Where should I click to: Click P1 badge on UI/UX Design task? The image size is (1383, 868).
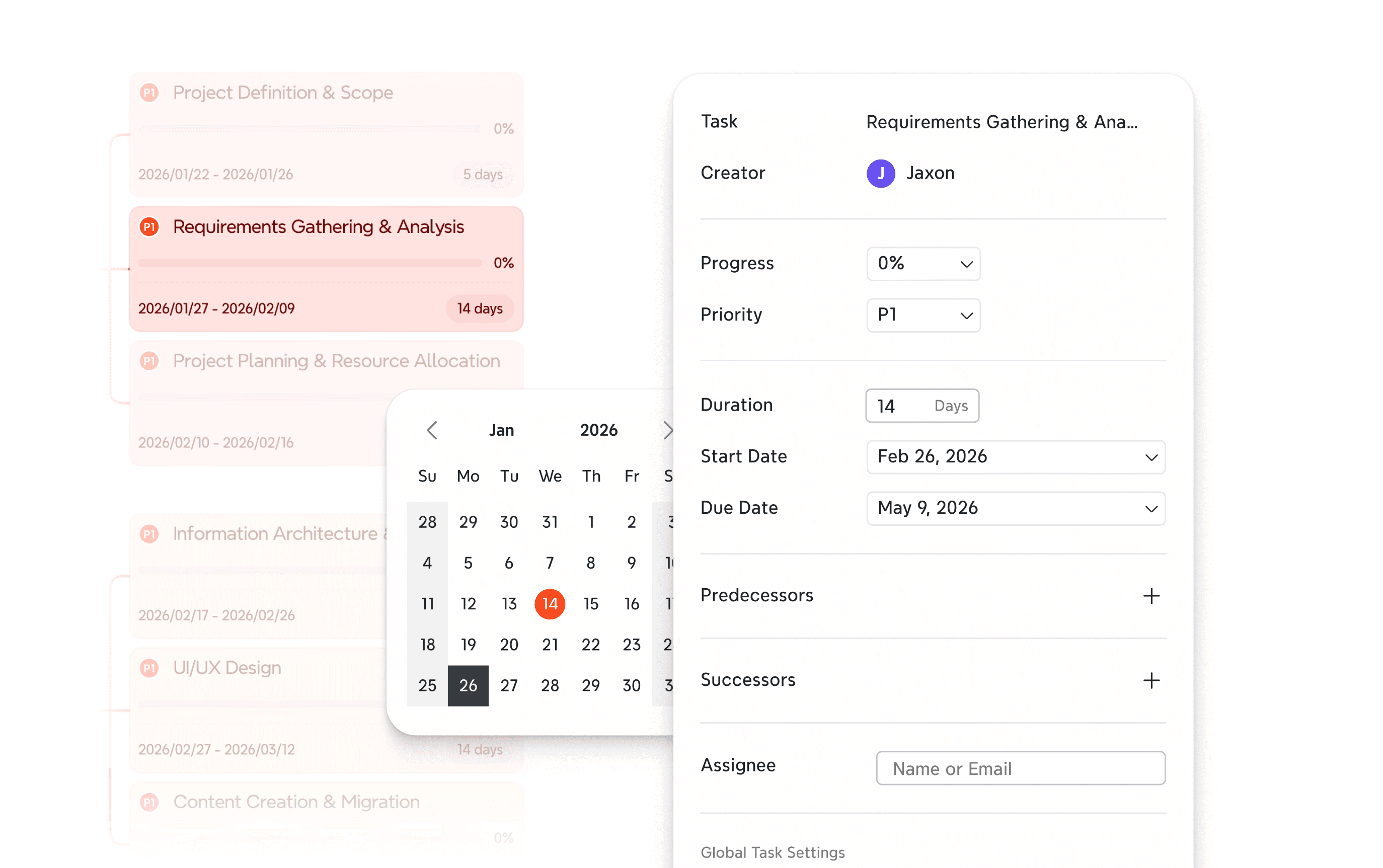click(x=149, y=668)
